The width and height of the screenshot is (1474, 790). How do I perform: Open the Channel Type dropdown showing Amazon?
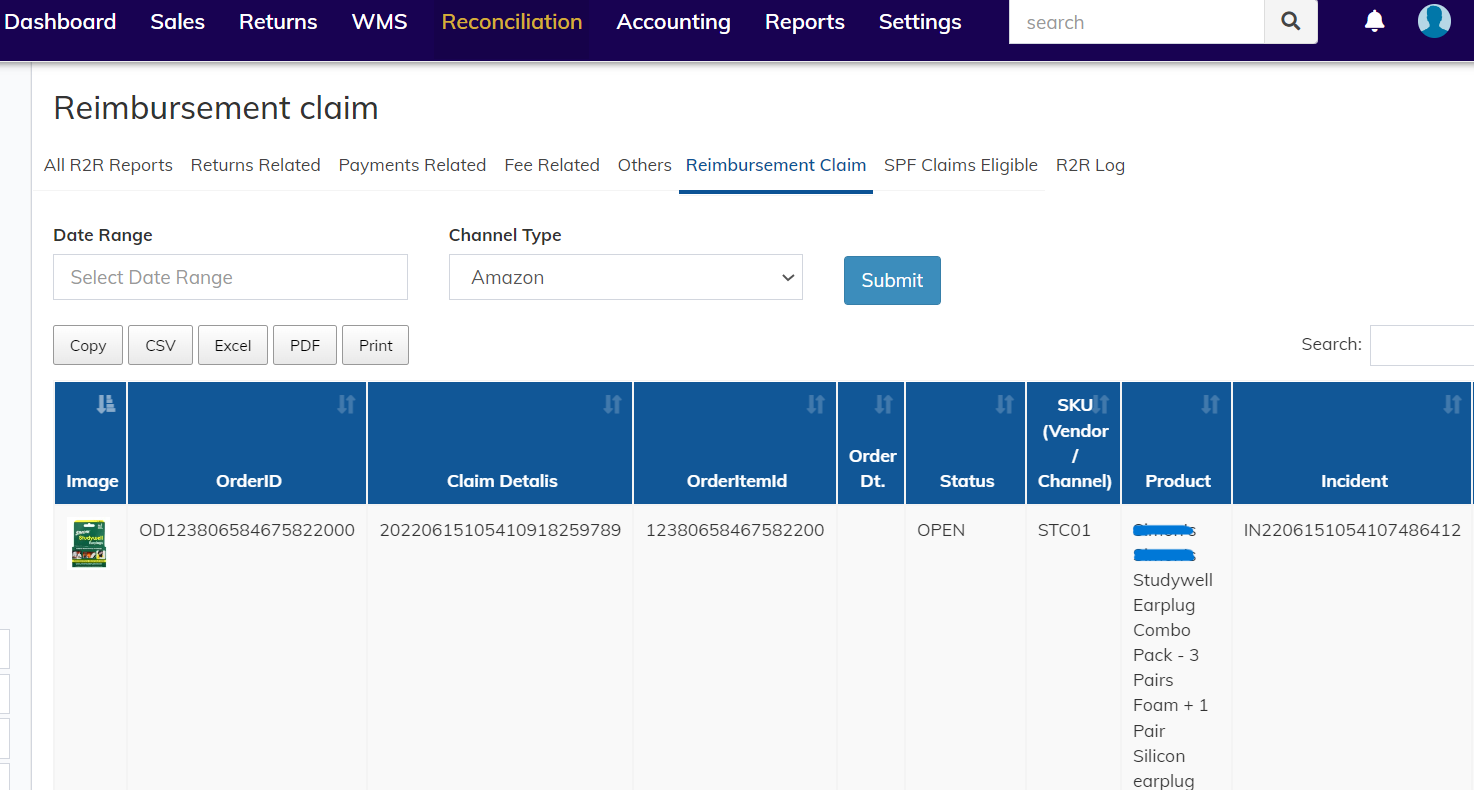[625, 277]
